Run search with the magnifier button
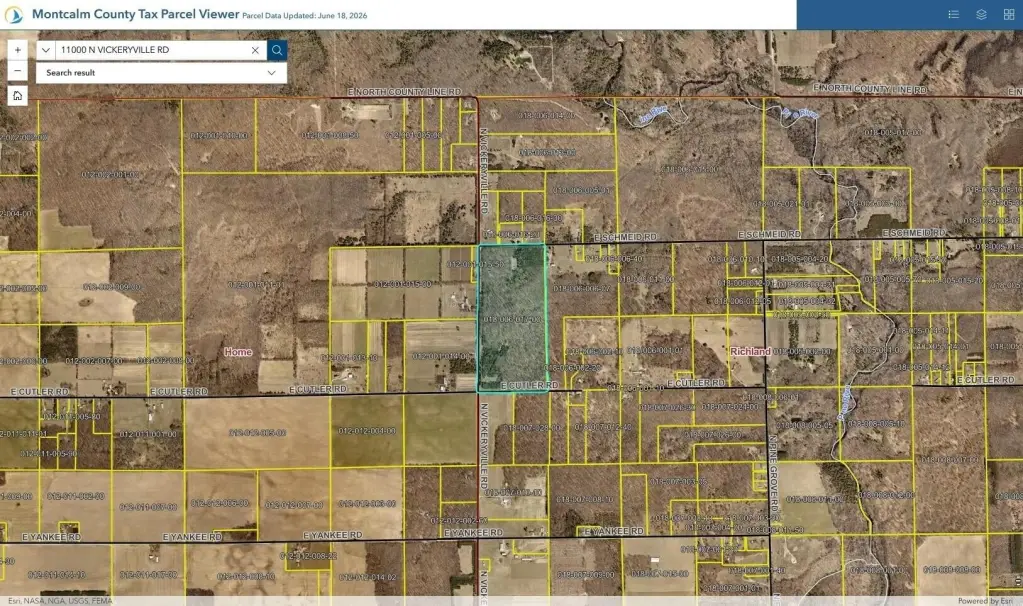The image size is (1023, 606). pos(277,50)
